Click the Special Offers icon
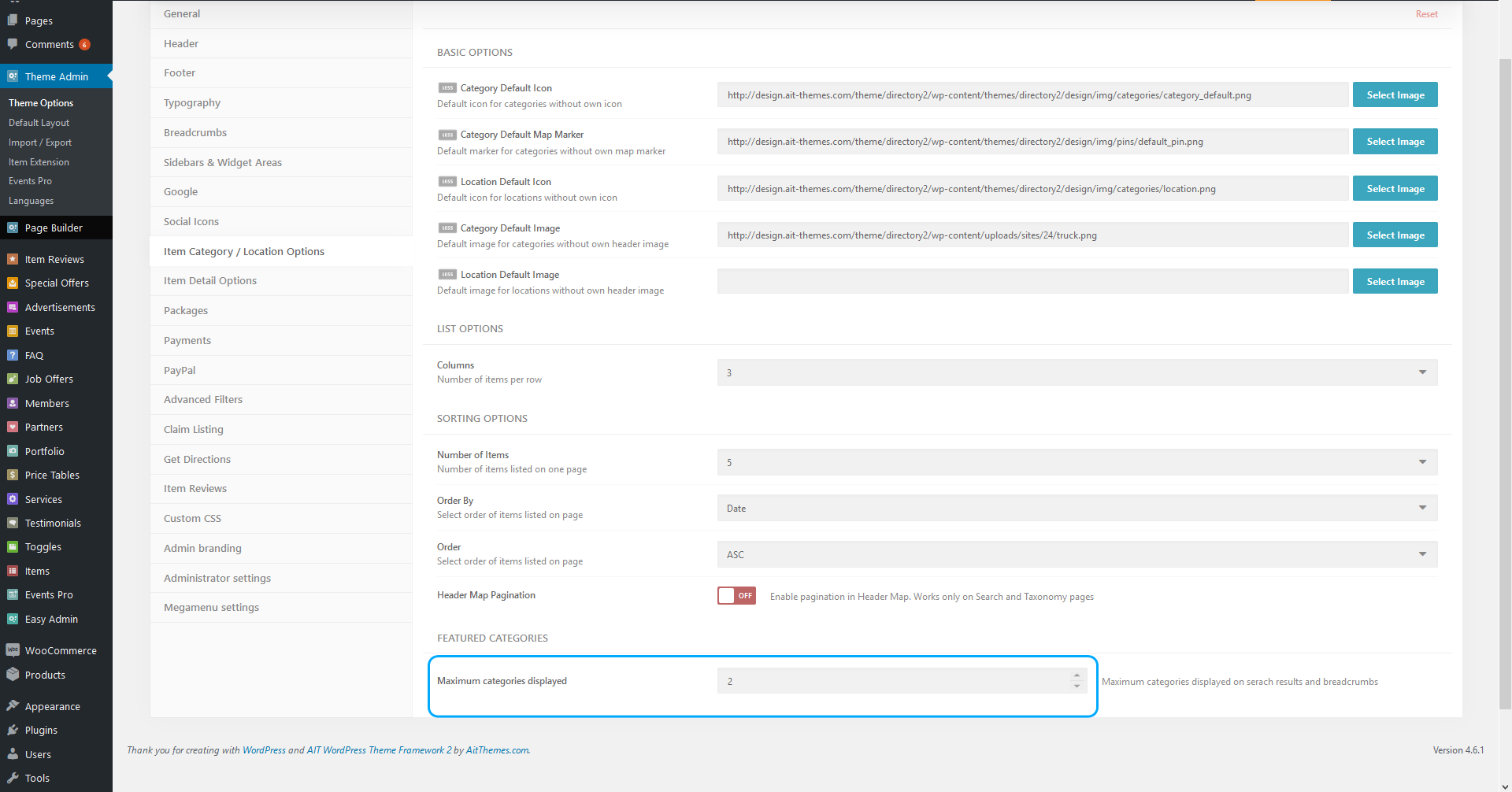 pos(13,283)
